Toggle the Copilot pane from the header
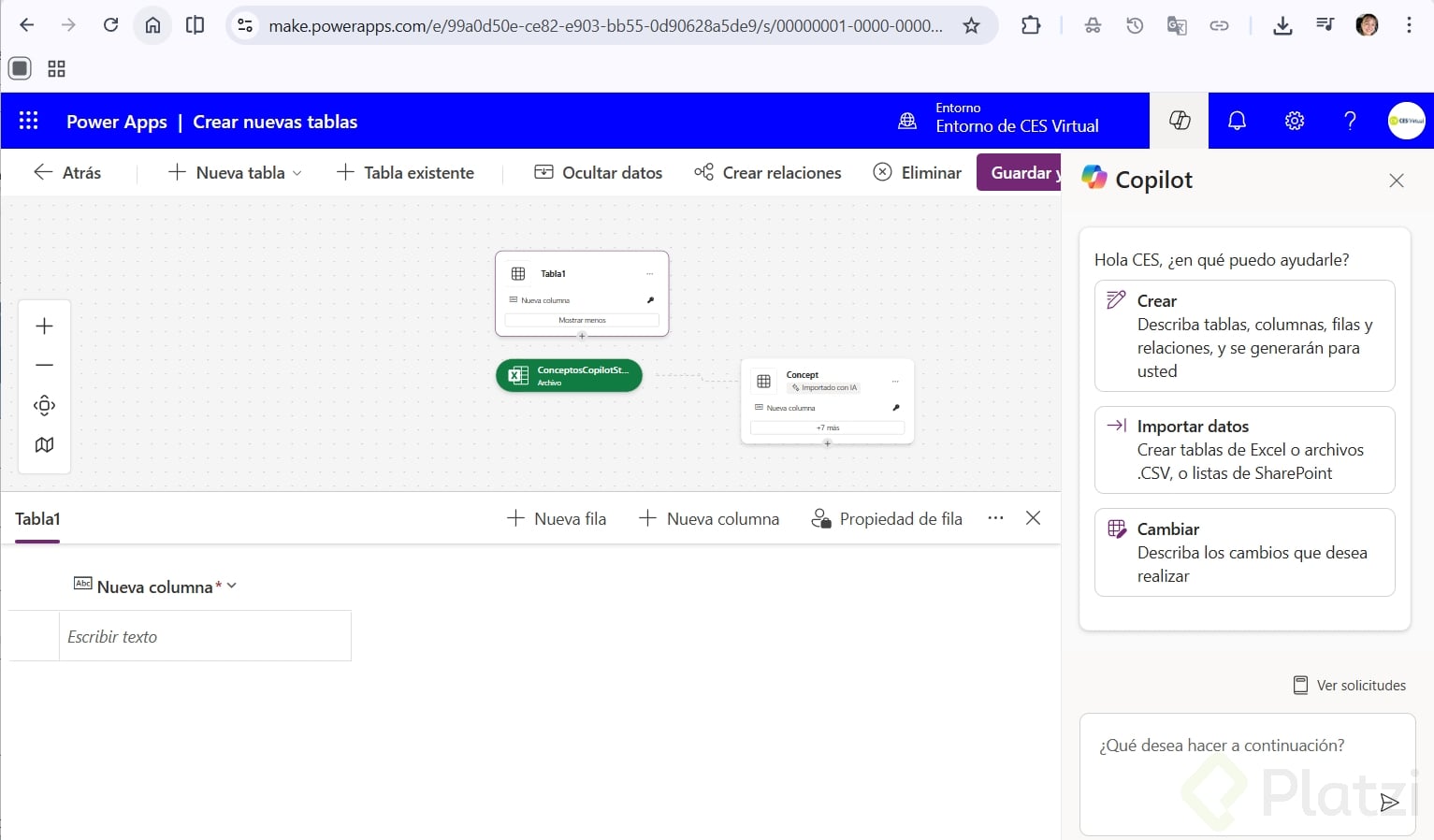The height and width of the screenshot is (840, 1434). [x=1180, y=121]
